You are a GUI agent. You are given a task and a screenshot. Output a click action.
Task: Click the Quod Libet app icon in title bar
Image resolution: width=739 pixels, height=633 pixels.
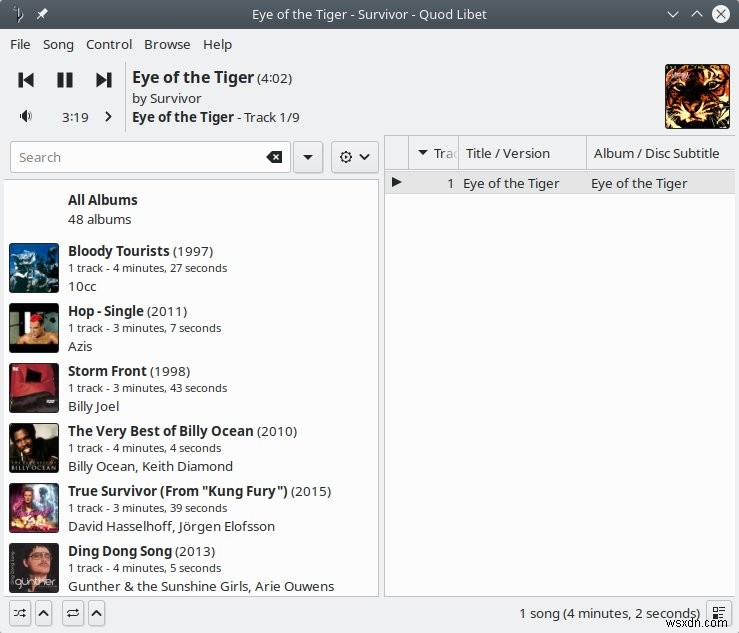18,14
